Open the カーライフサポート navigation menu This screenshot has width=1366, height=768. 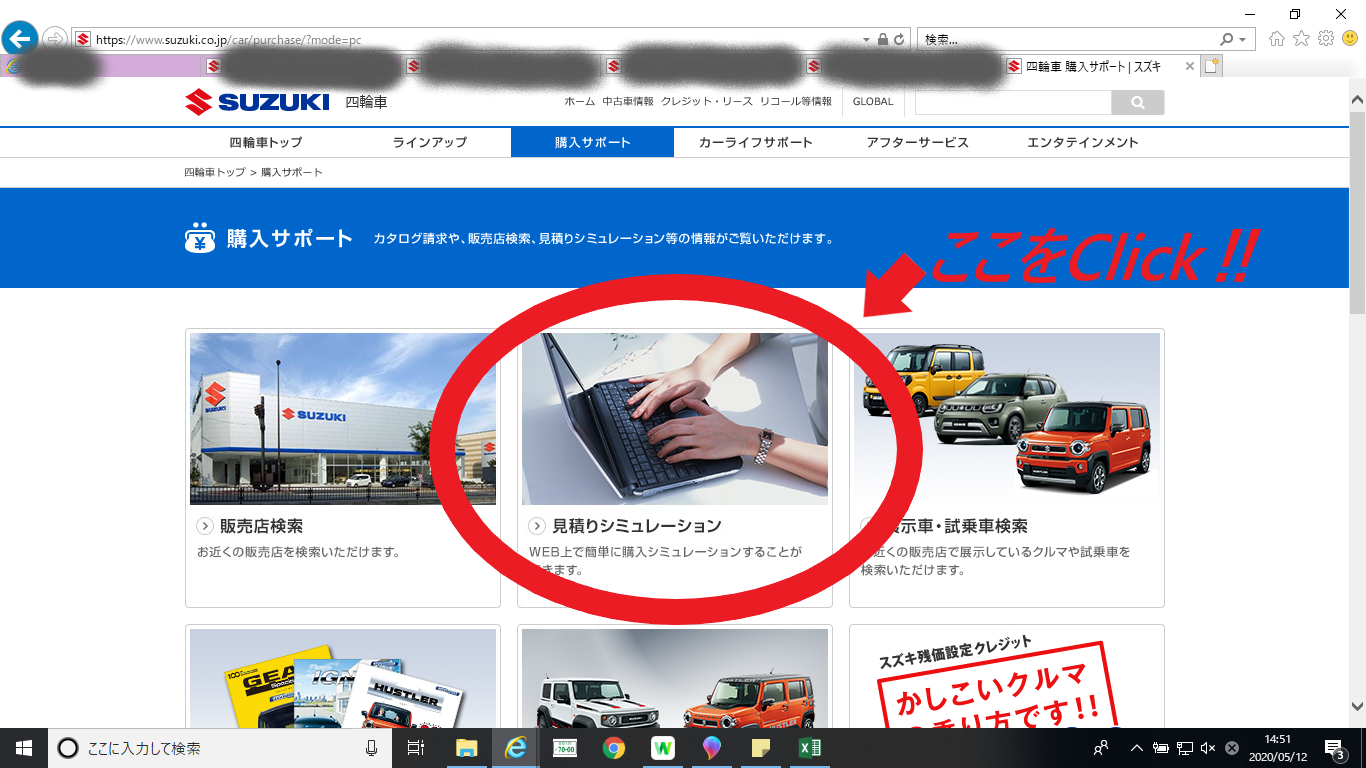(x=756, y=142)
